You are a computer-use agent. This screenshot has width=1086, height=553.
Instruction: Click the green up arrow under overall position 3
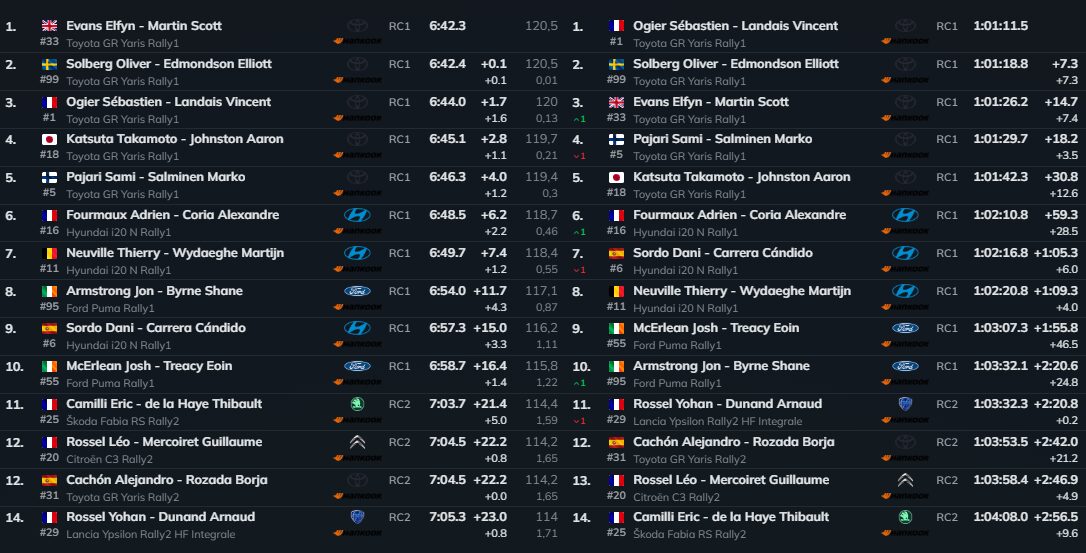click(578, 119)
